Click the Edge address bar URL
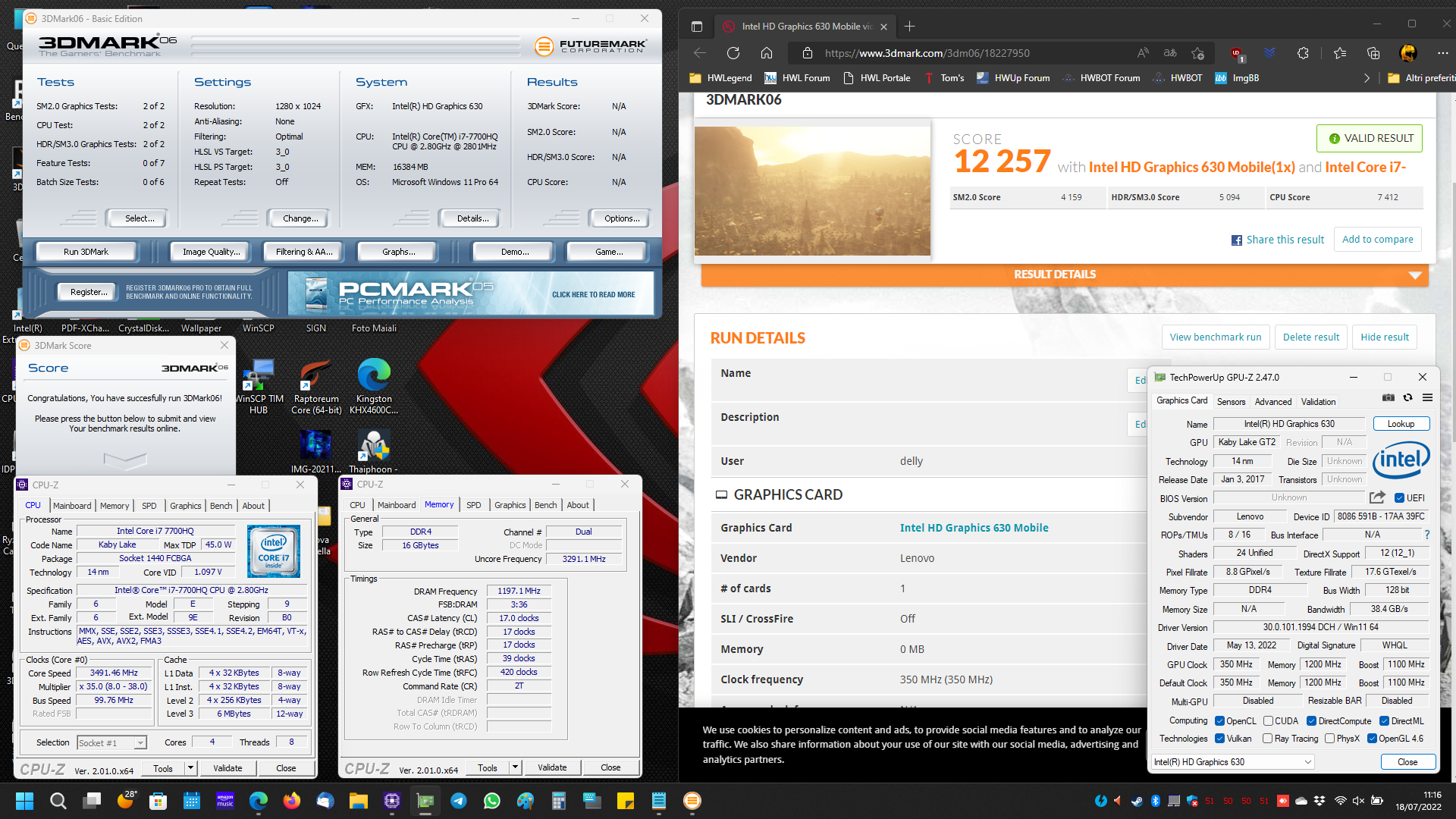 (927, 53)
